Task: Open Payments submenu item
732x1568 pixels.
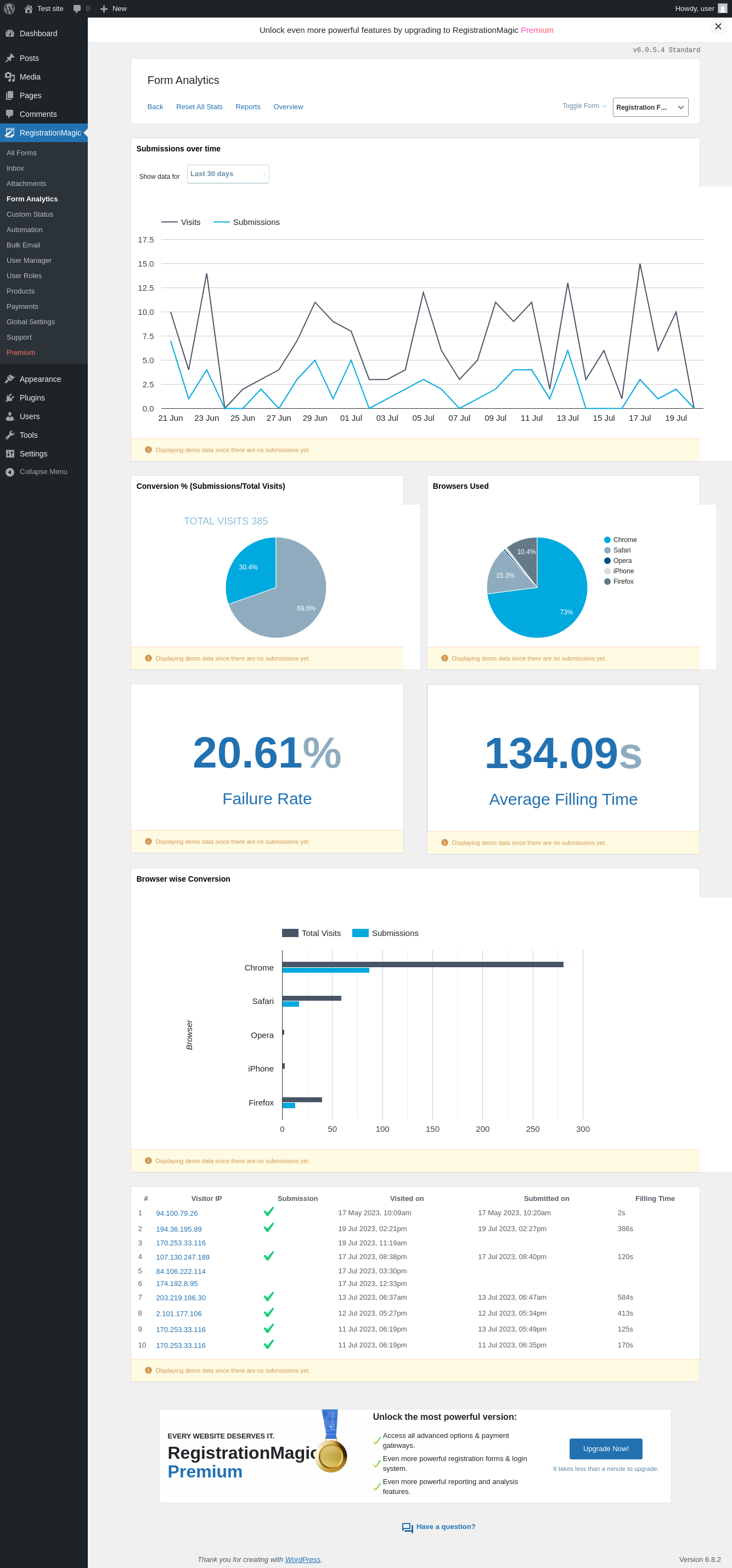Action: 22,307
